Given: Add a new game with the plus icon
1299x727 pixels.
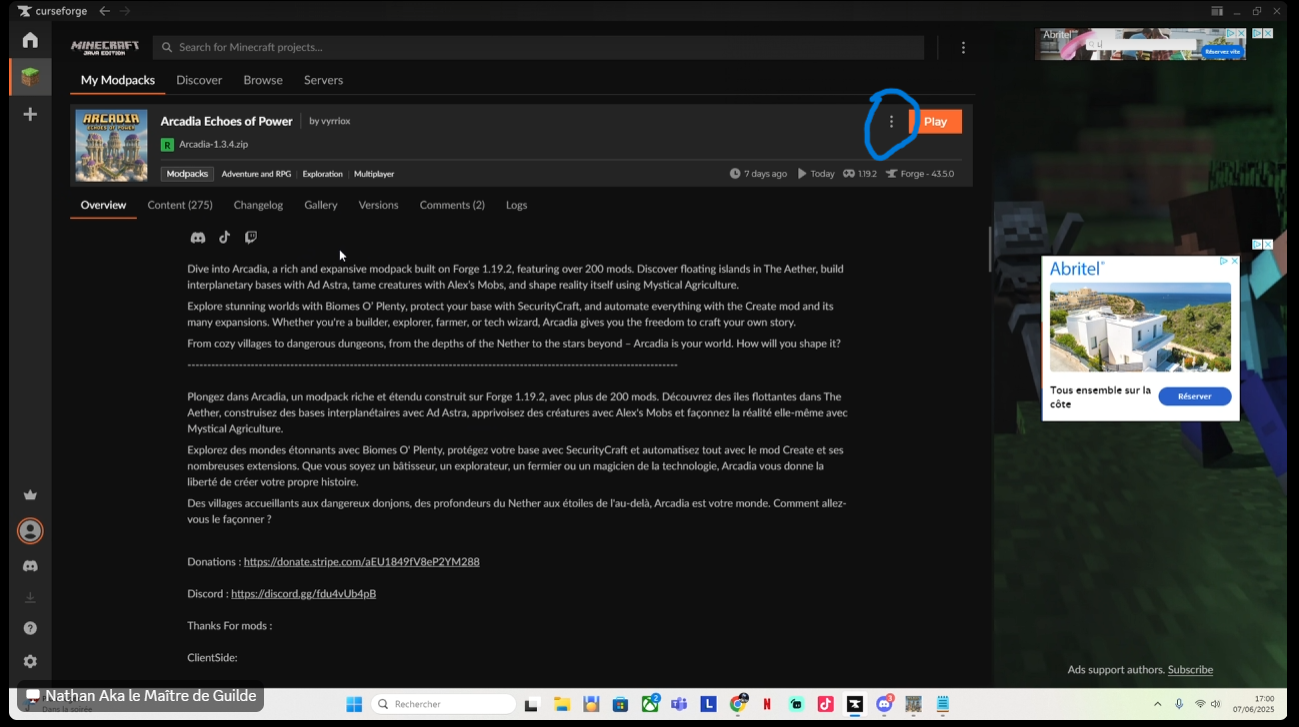Looking at the screenshot, I should coord(30,114).
